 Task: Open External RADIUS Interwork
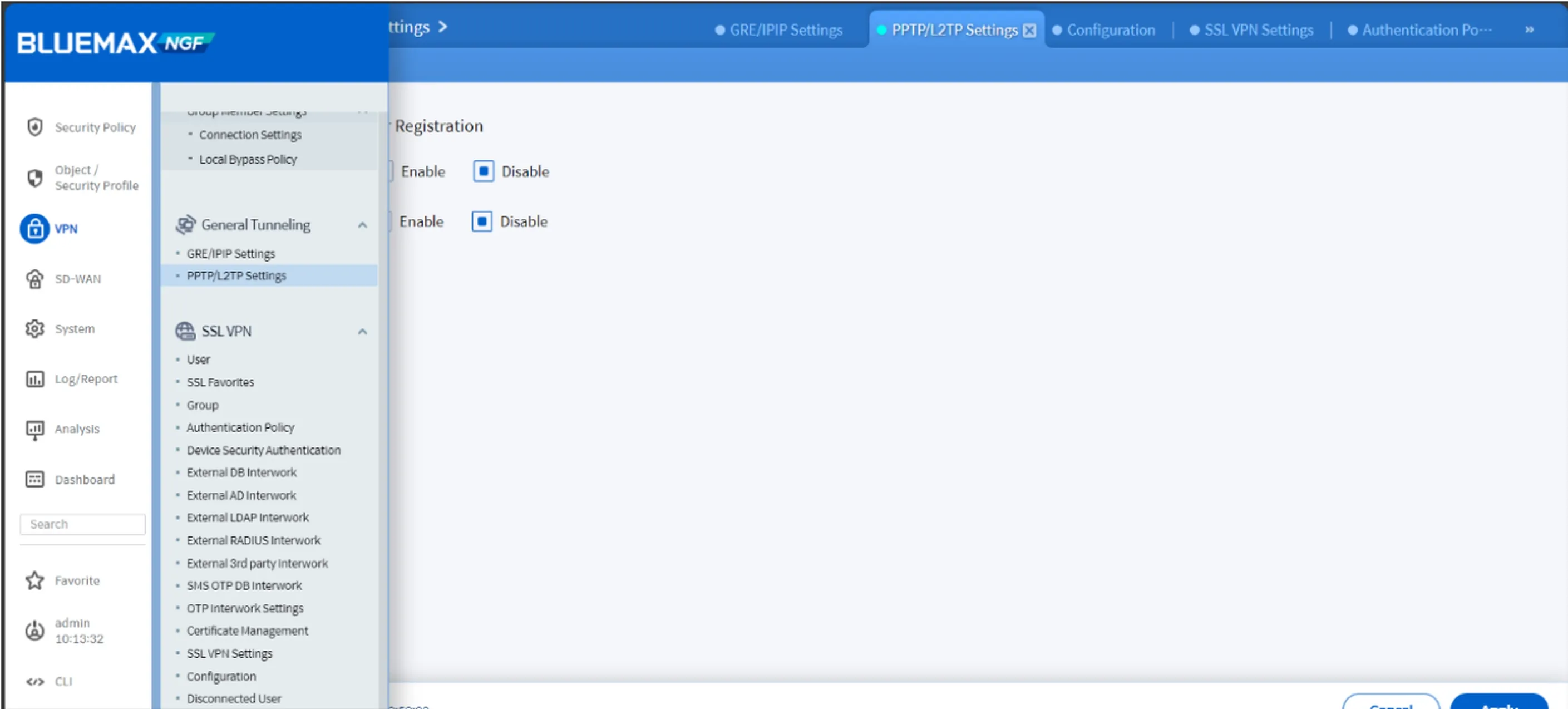(x=253, y=541)
